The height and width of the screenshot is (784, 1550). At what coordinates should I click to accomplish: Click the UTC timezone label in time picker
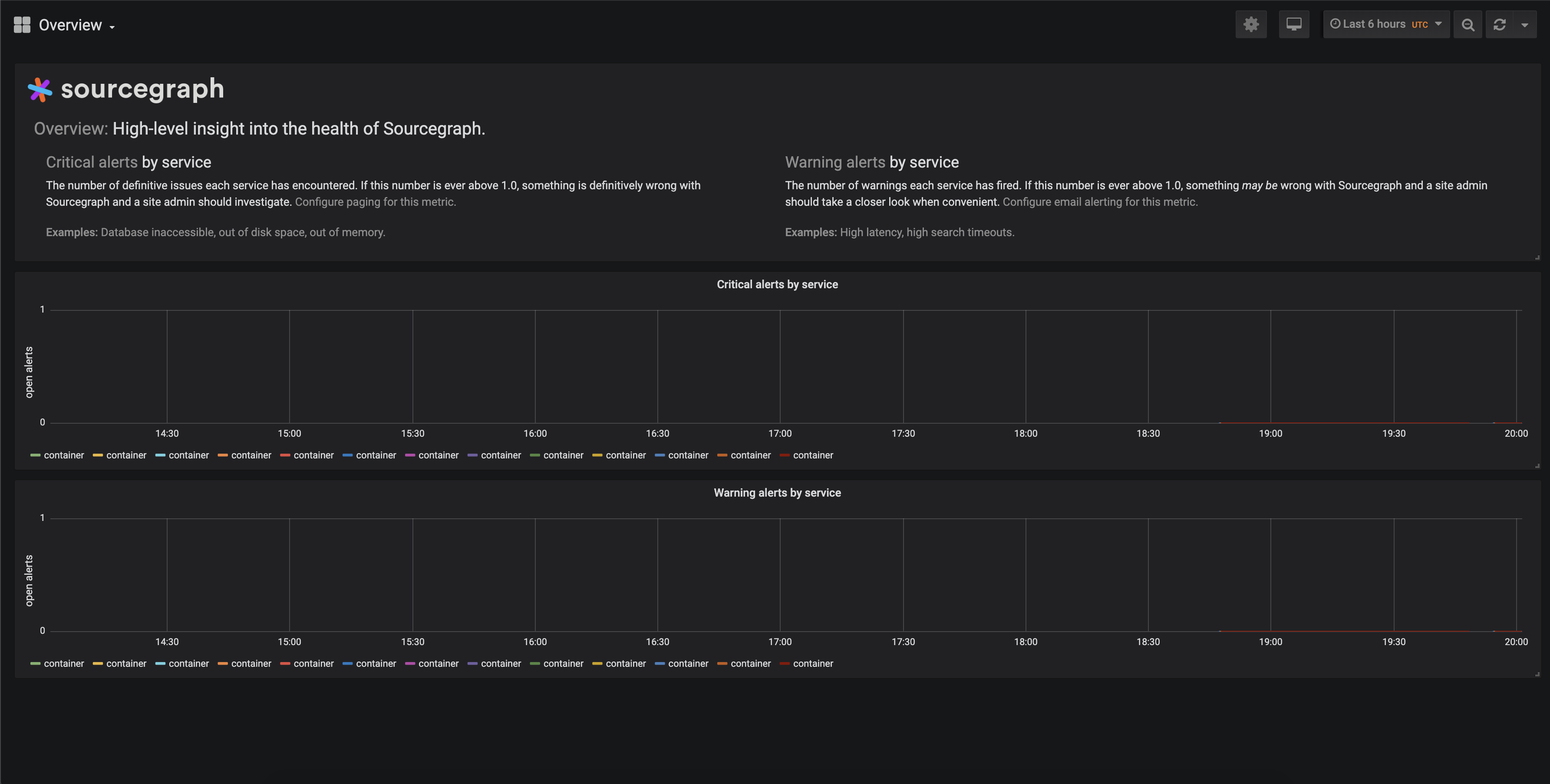click(1419, 25)
